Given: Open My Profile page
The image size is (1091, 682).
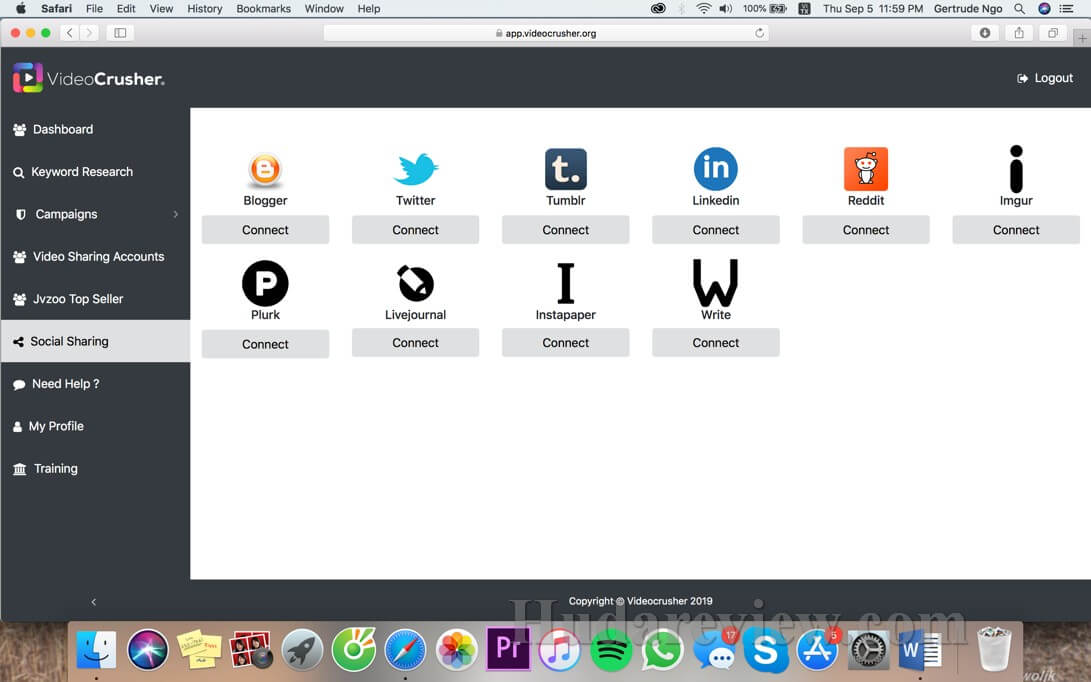Looking at the screenshot, I should (95, 426).
